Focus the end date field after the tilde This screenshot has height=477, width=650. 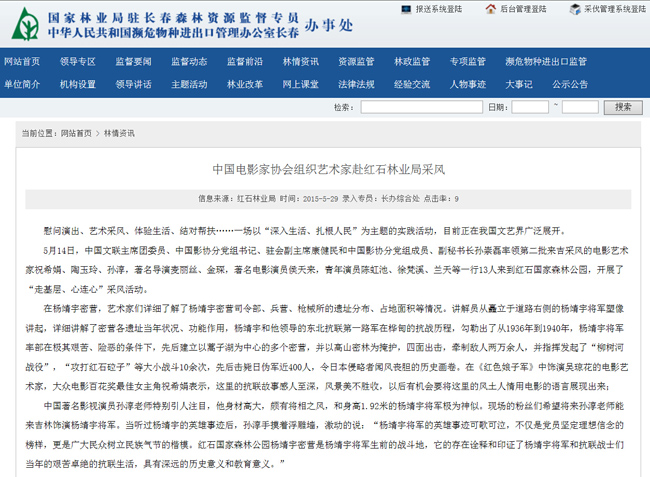pos(580,107)
